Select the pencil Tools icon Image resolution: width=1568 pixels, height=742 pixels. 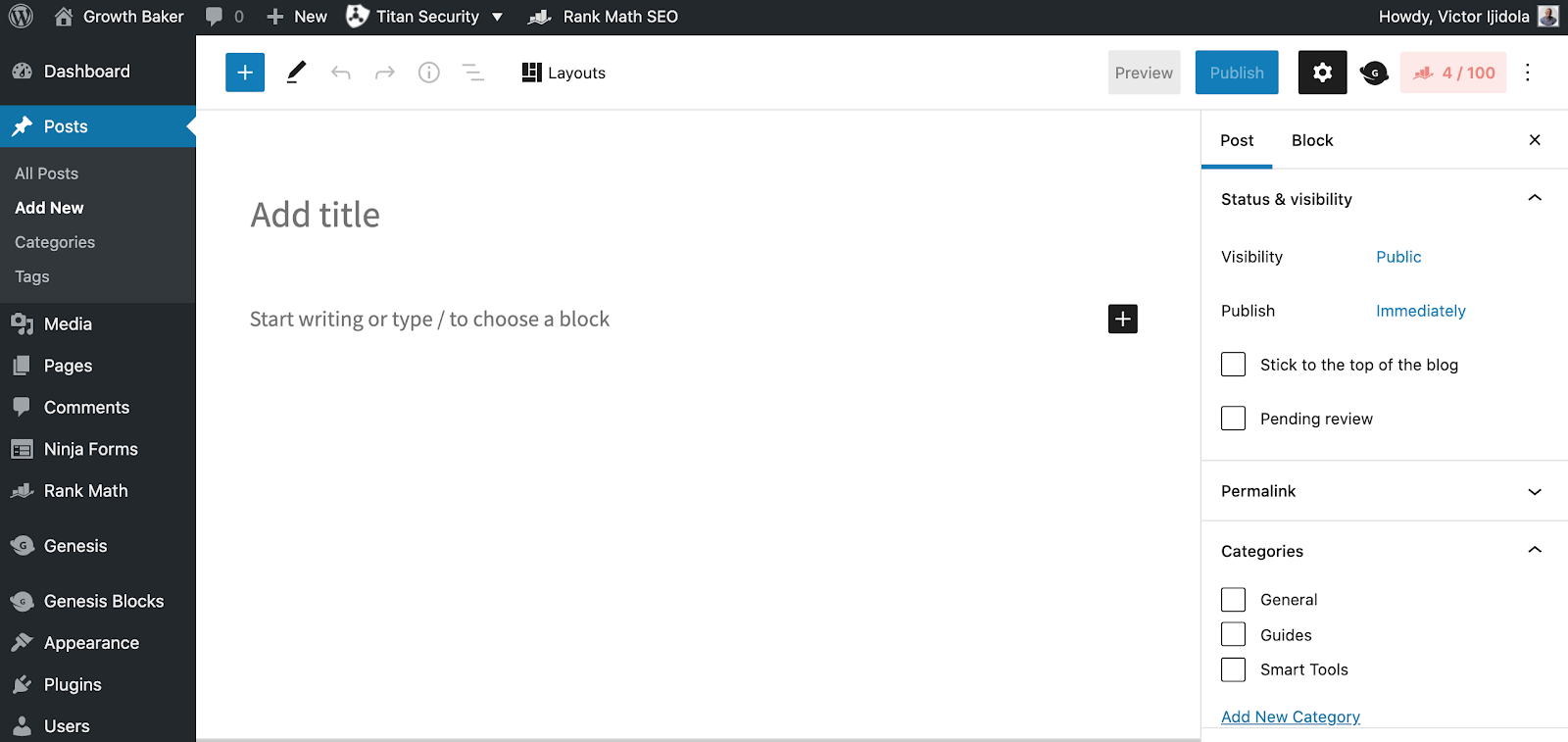pos(296,73)
